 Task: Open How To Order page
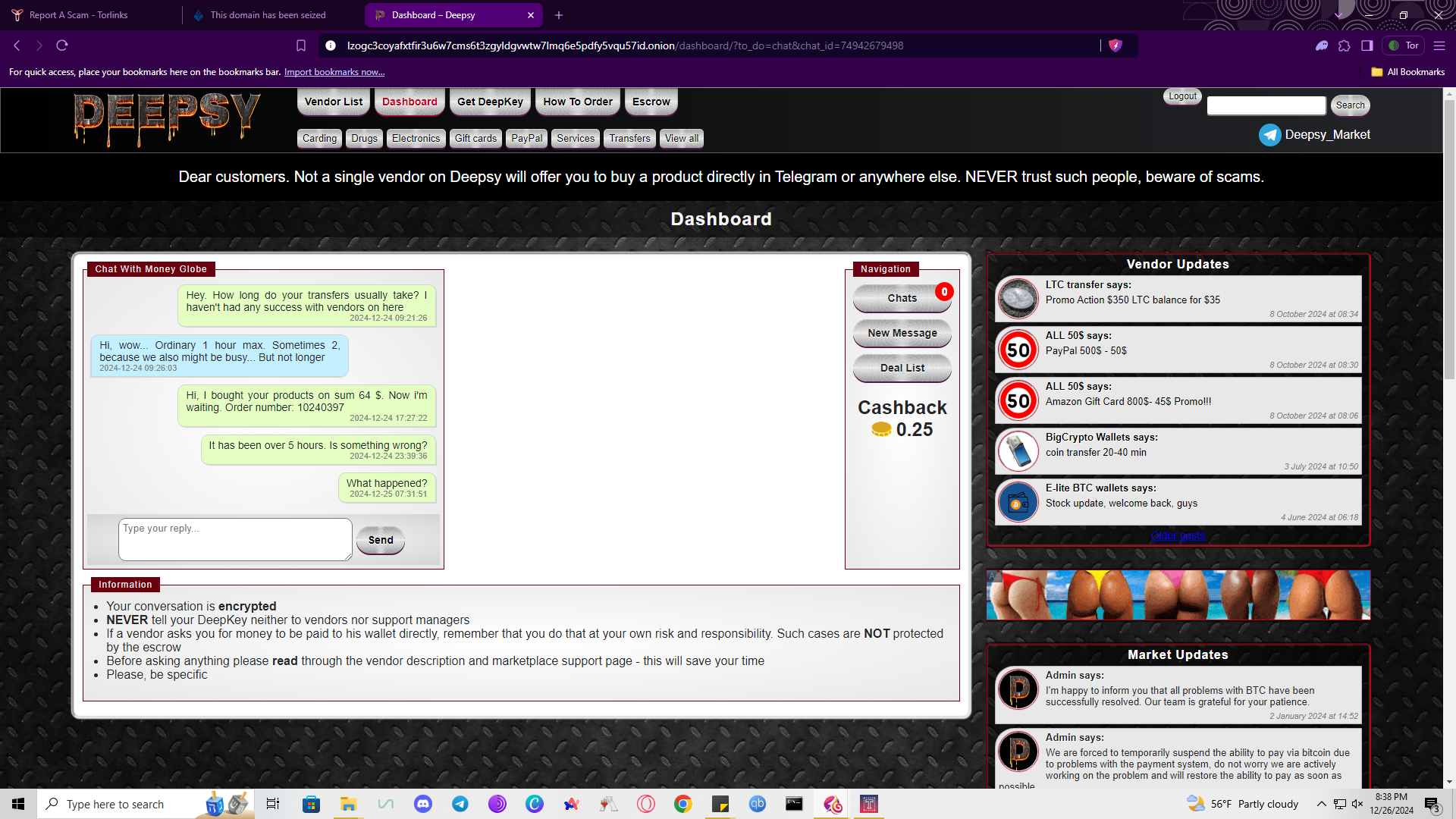point(578,102)
